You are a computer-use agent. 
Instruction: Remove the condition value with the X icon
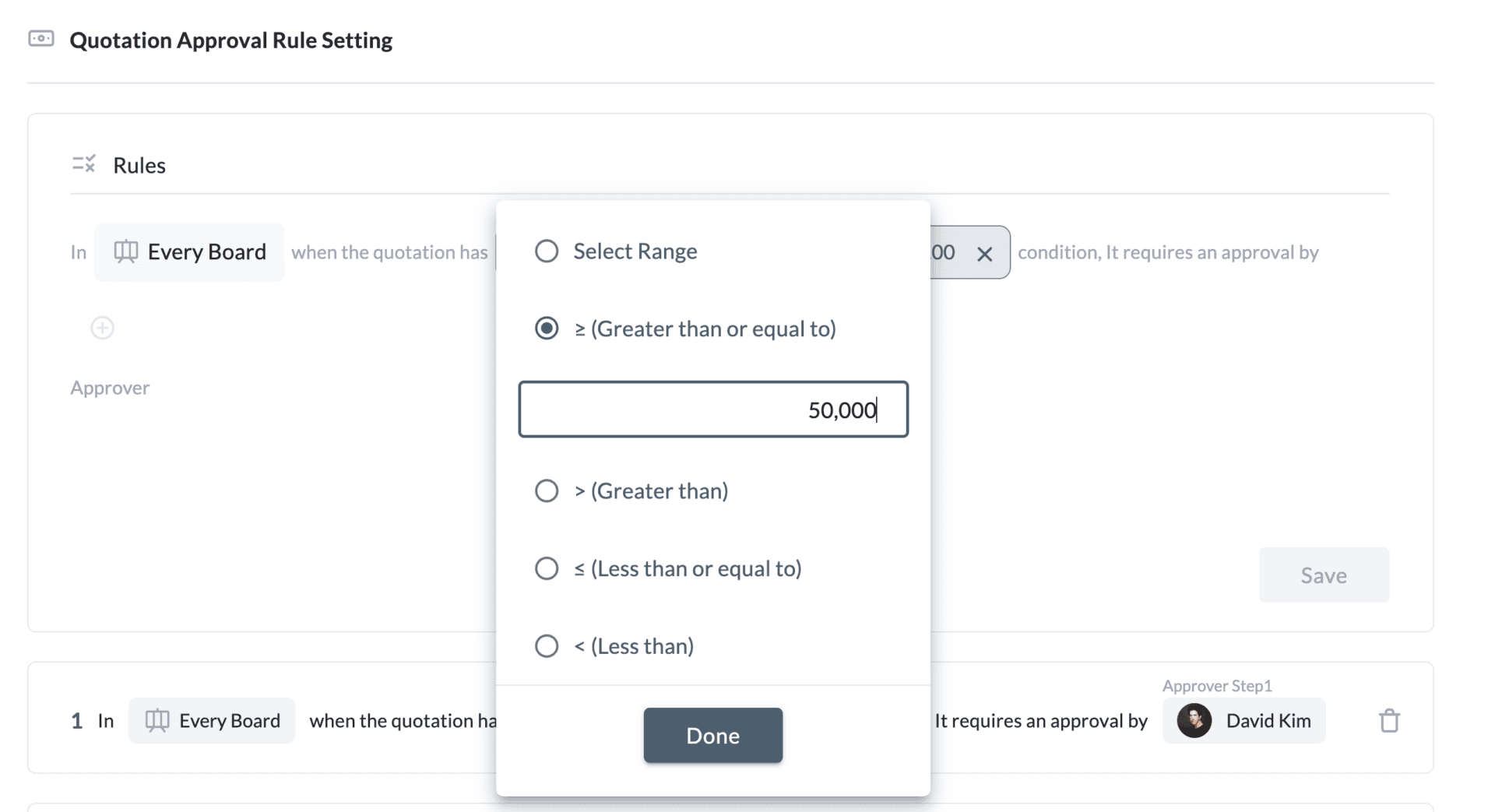click(984, 254)
